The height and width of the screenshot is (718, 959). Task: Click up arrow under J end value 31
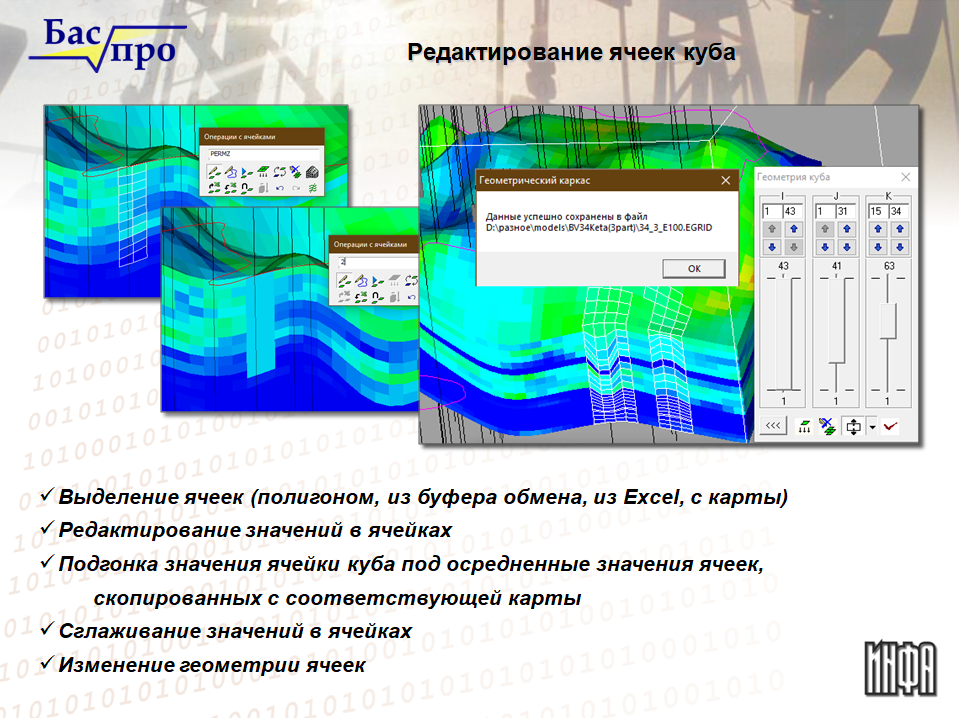[x=847, y=229]
